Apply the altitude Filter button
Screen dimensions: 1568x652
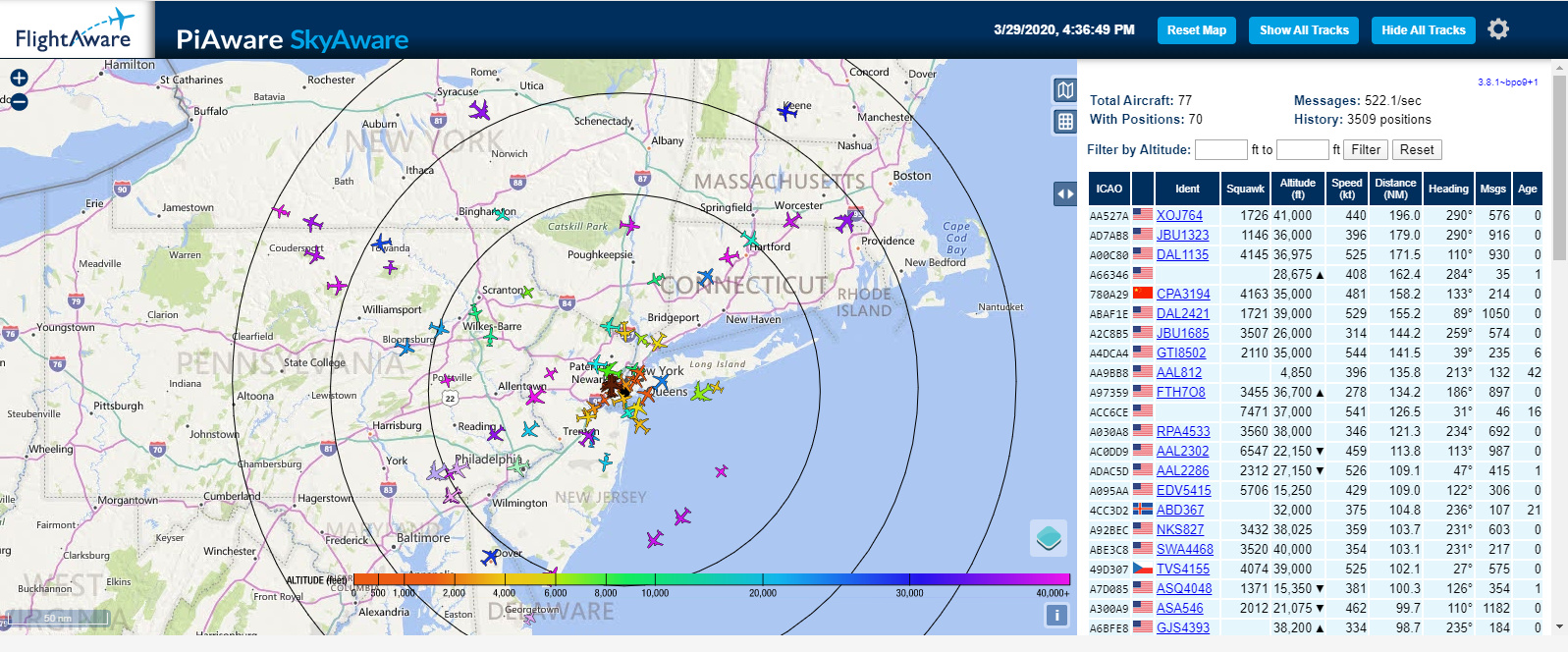[1366, 149]
